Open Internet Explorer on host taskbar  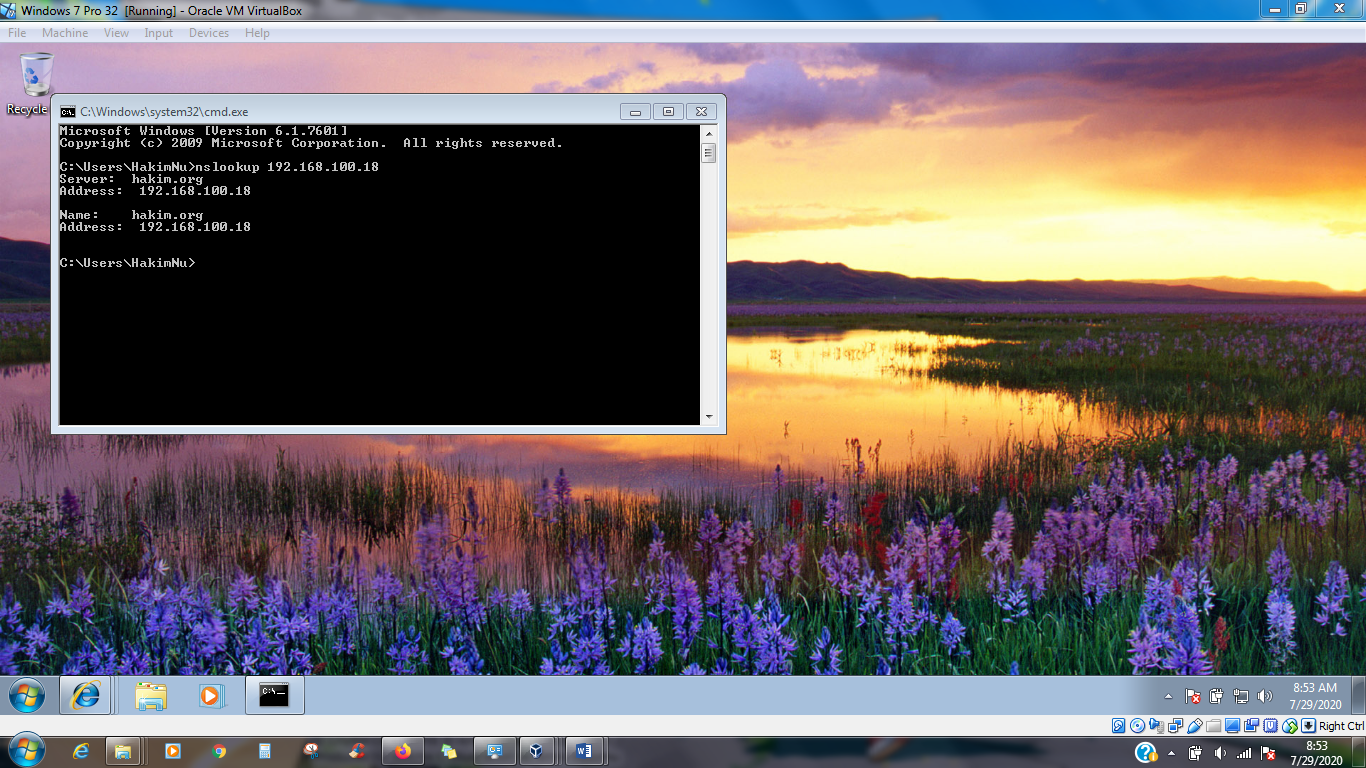click(81, 751)
